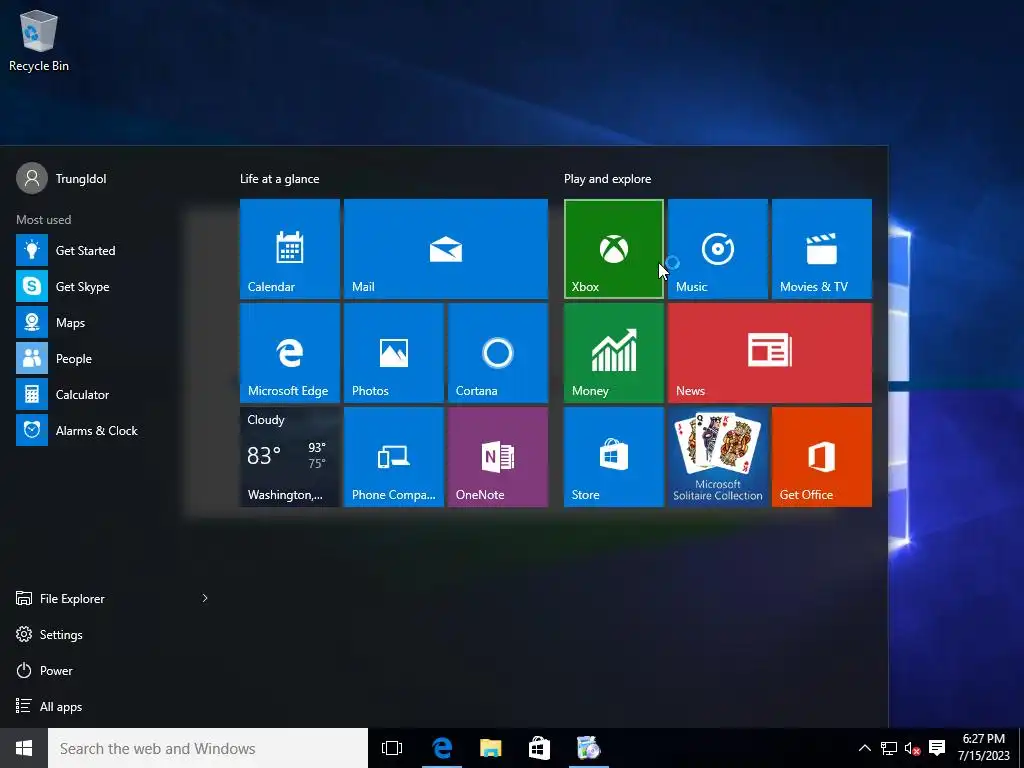The height and width of the screenshot is (768, 1024).
Task: Open the Movies & TV tile
Action: [x=822, y=249]
